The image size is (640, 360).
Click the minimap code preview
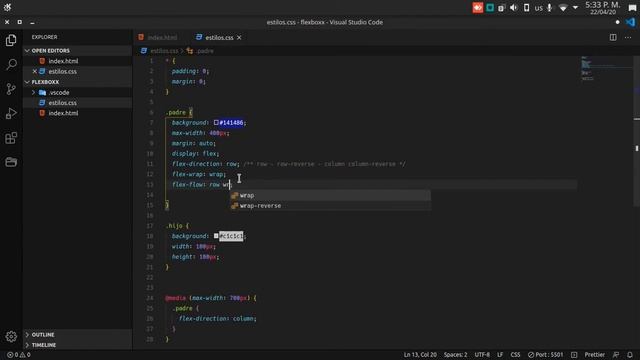pos(606,69)
